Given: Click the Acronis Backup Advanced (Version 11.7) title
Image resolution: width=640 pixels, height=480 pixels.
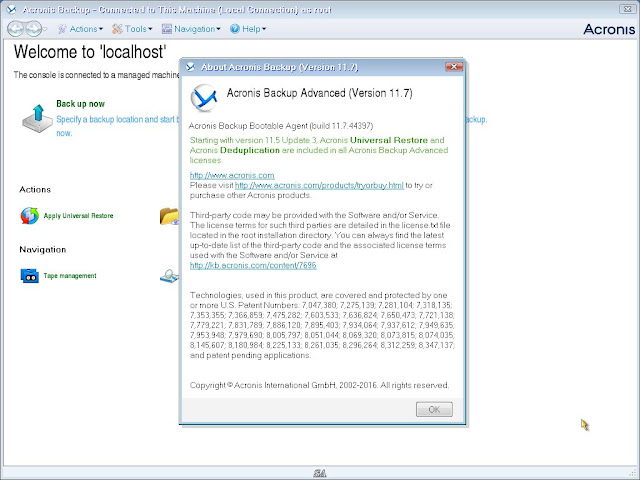Looking at the screenshot, I should pyautogui.click(x=320, y=93).
